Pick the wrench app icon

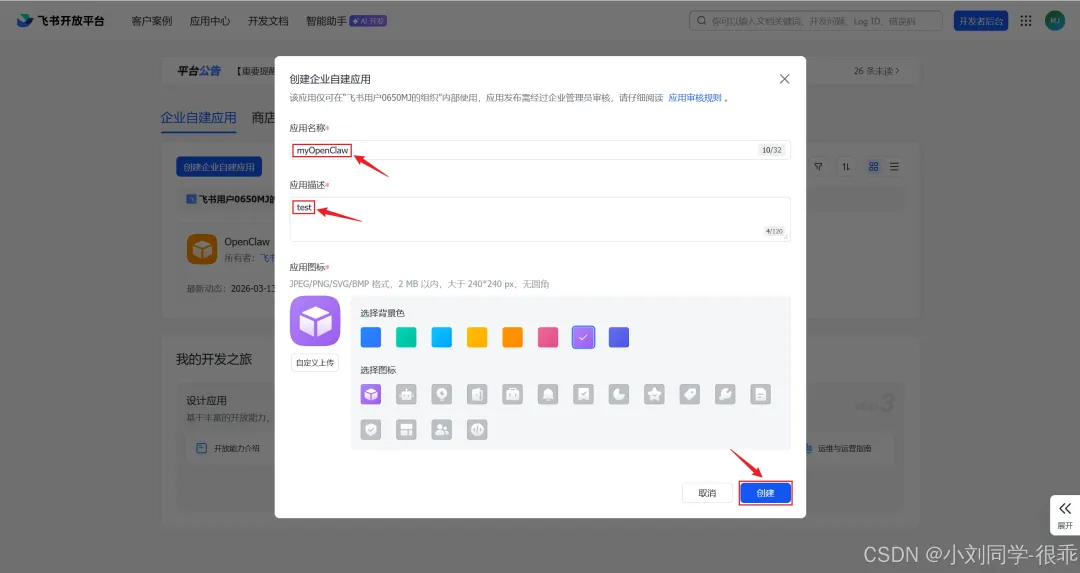pyautogui.click(x=725, y=395)
